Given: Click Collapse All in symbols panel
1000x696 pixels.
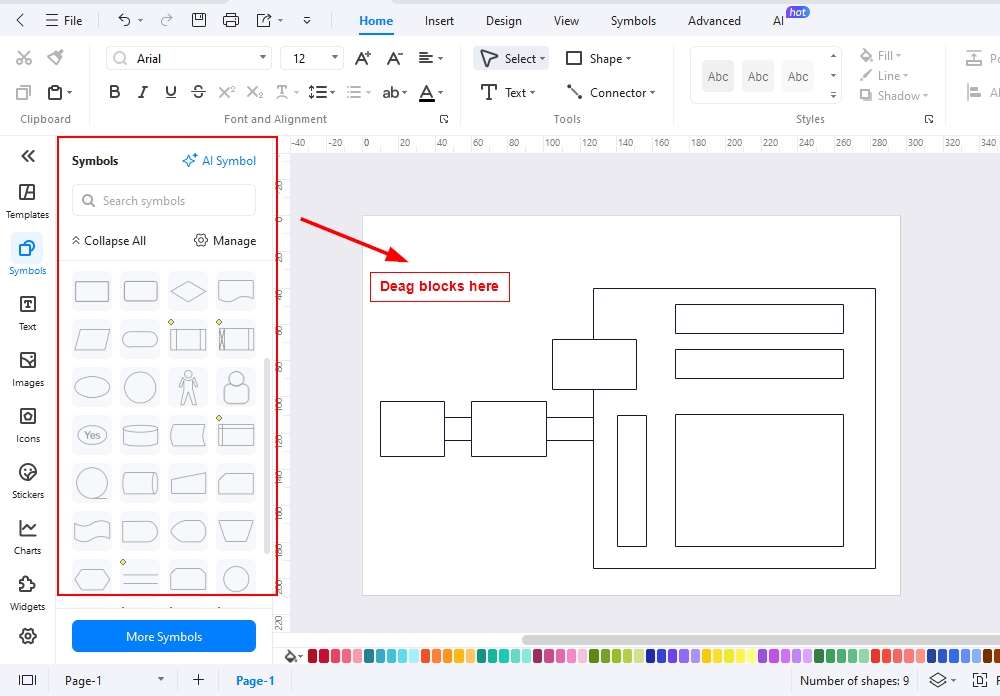Looking at the screenshot, I should click(109, 241).
